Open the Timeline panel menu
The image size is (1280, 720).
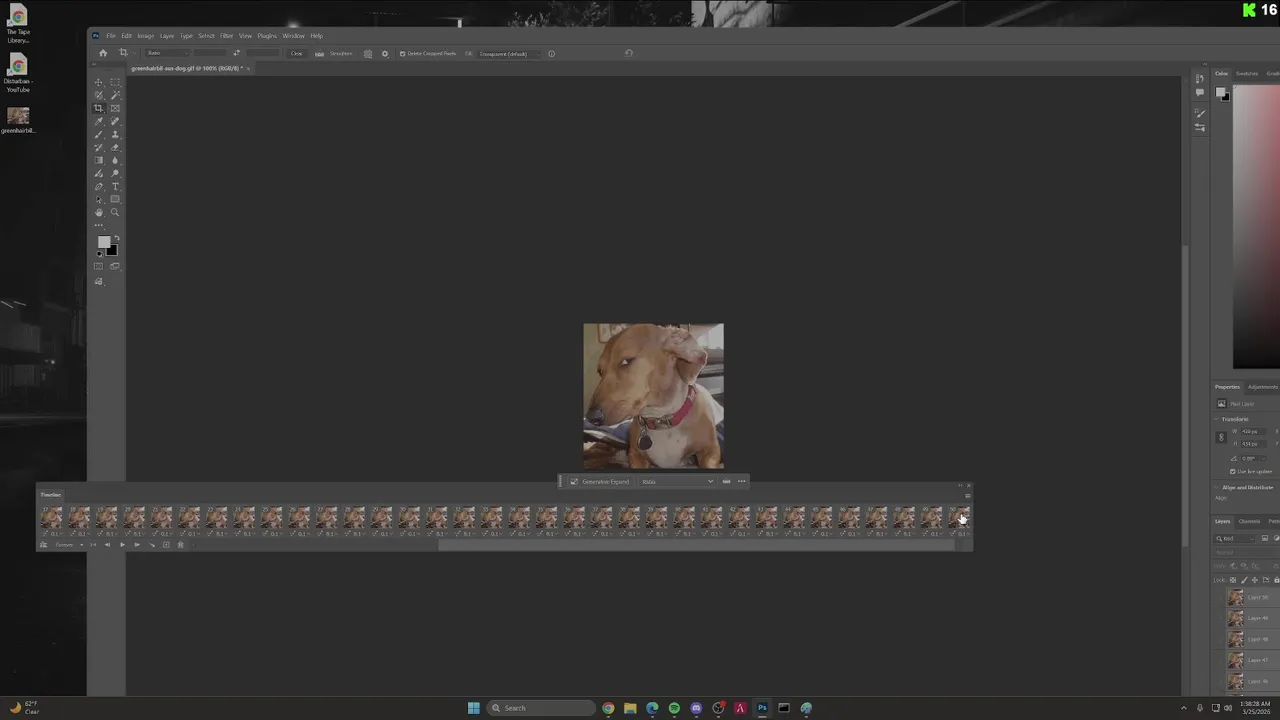coord(967,496)
